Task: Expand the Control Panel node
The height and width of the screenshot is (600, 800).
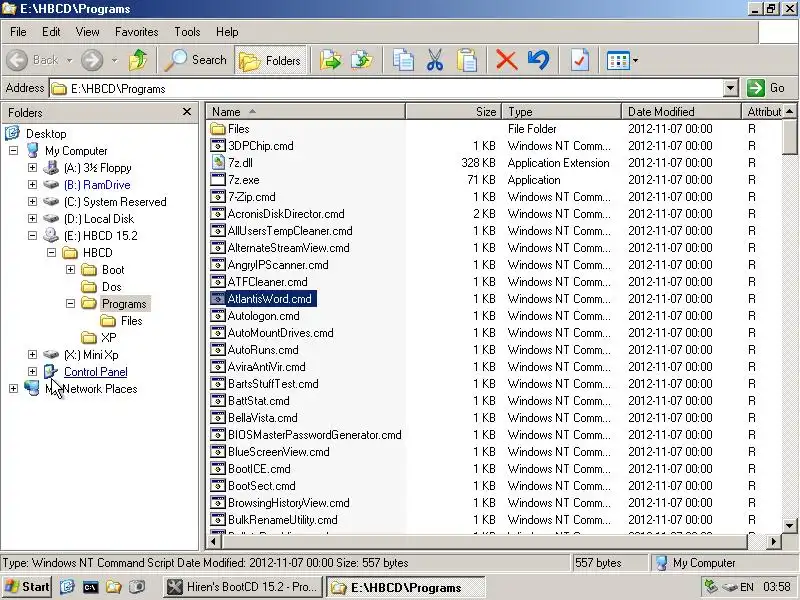Action: [32, 371]
